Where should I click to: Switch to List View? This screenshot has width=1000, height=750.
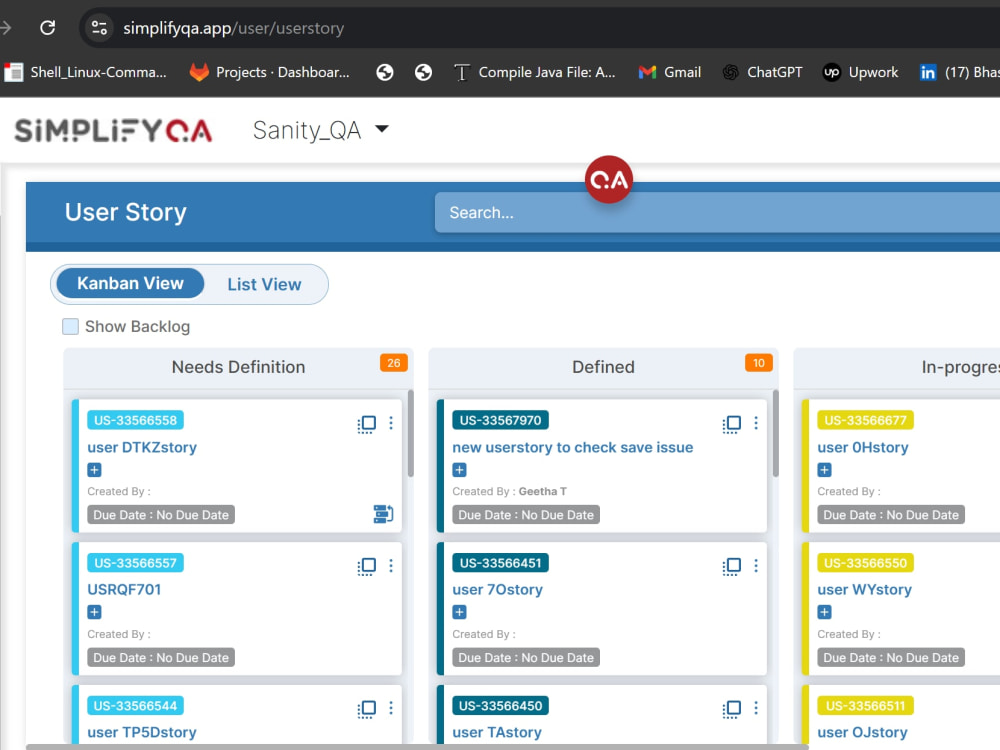264,284
